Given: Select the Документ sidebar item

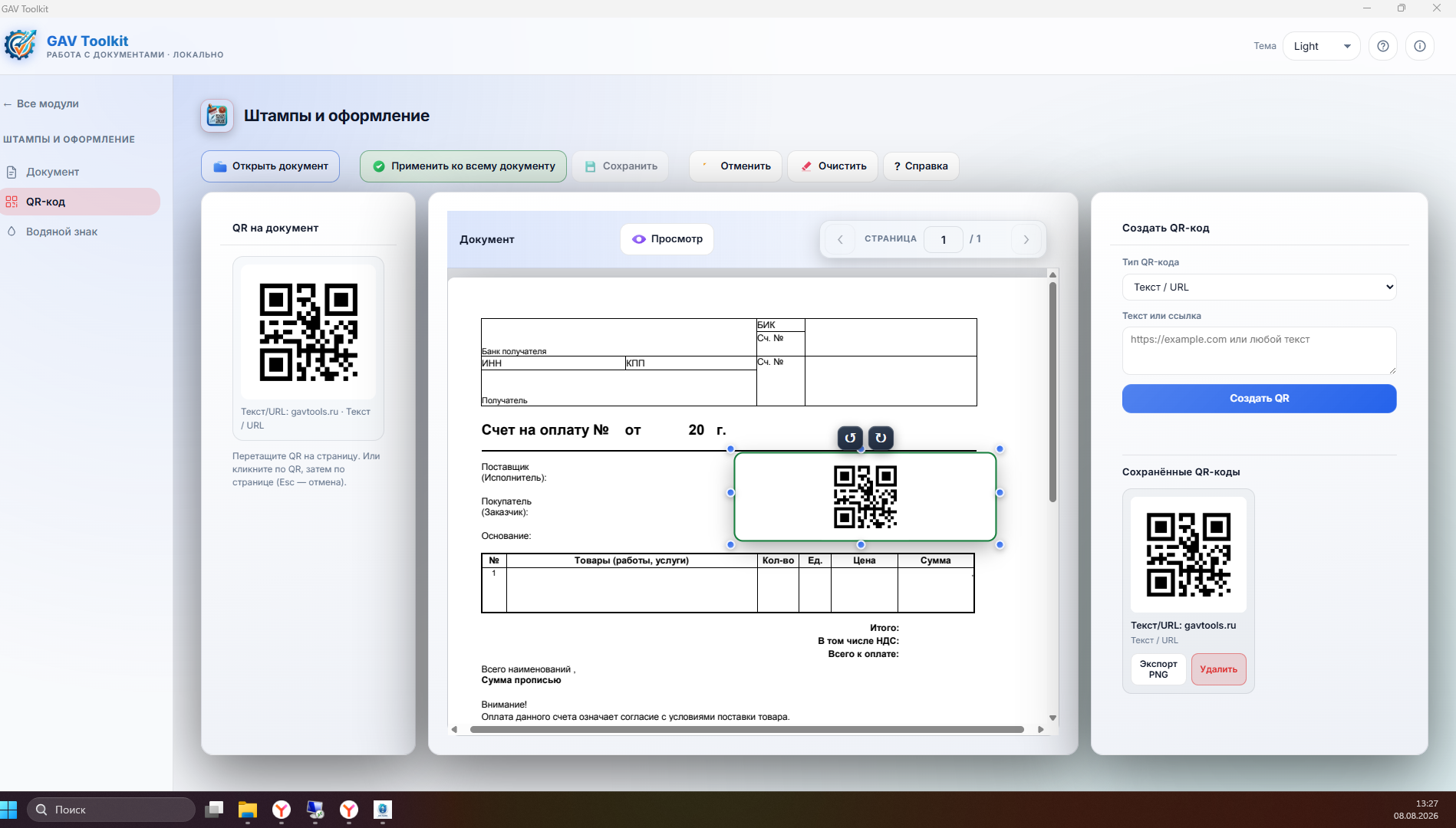Looking at the screenshot, I should click(x=81, y=172).
